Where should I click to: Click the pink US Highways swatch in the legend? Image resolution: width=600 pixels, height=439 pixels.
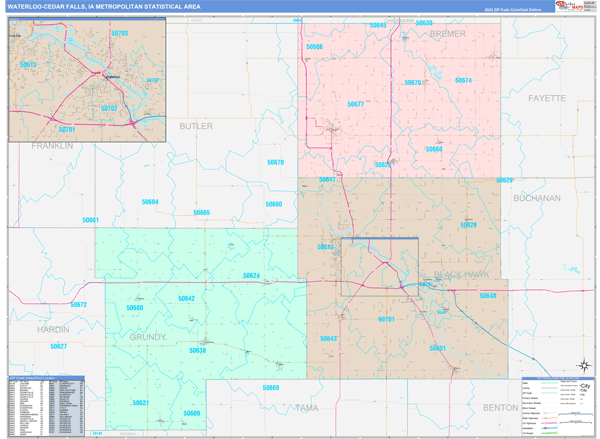point(549,423)
